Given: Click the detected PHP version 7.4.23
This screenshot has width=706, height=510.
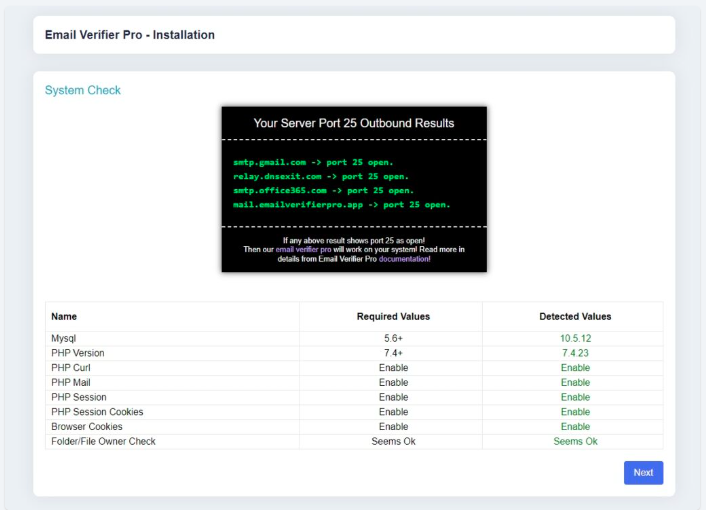Looking at the screenshot, I should pyautogui.click(x=575, y=353).
